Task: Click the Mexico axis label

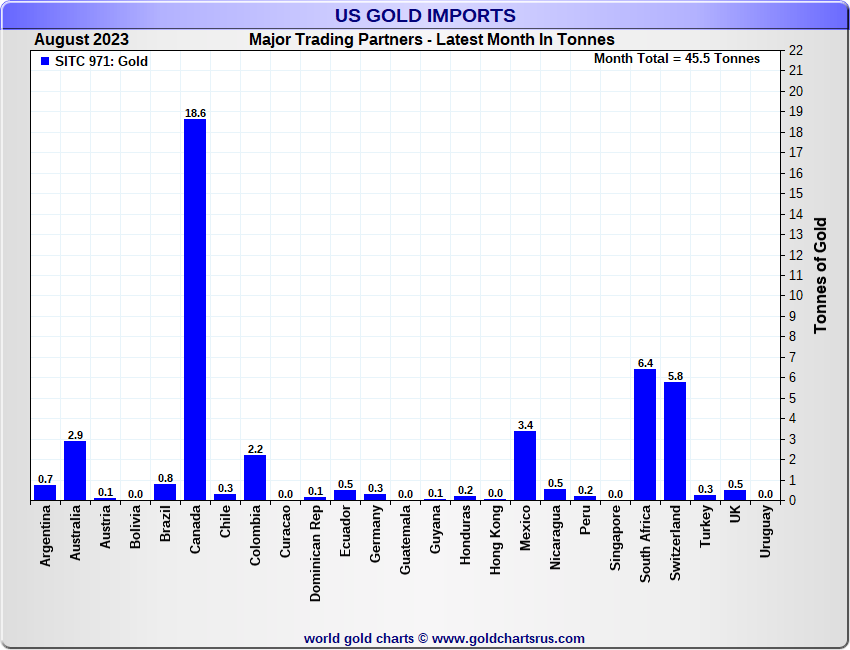Action: click(525, 528)
